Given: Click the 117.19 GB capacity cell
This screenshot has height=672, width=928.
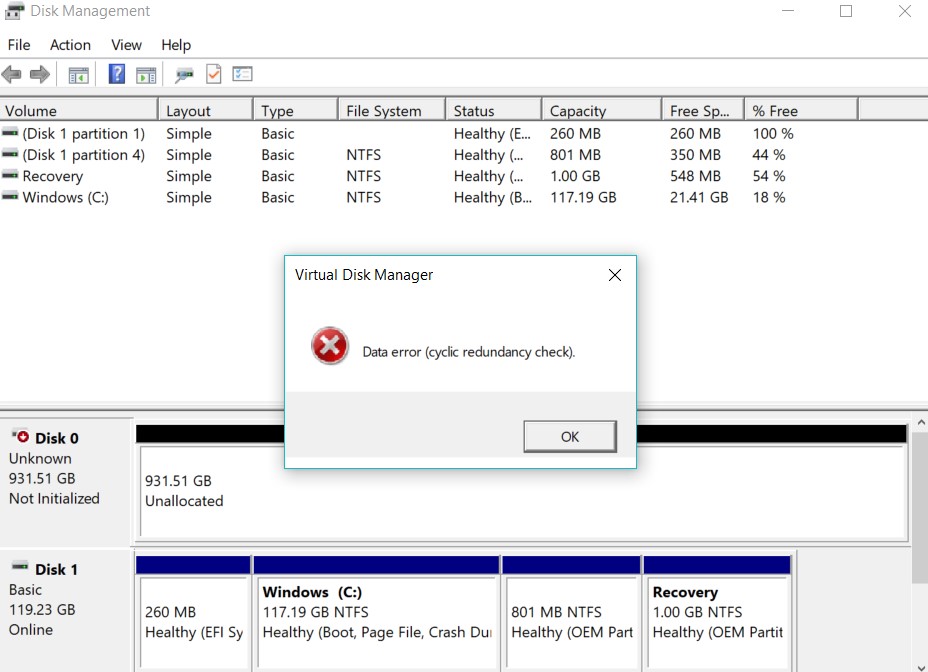Looking at the screenshot, I should pos(583,198).
